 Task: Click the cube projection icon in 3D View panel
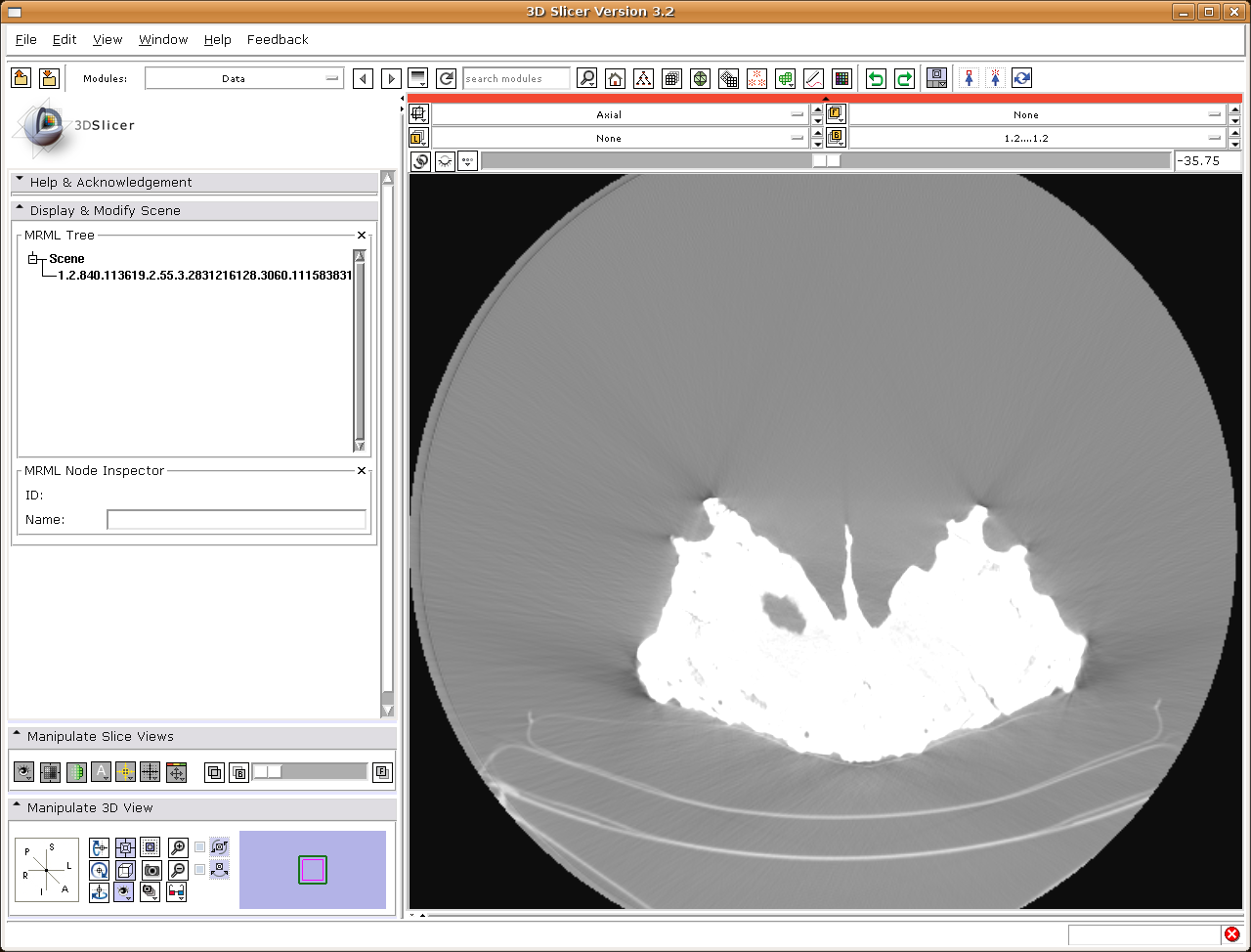(125, 870)
